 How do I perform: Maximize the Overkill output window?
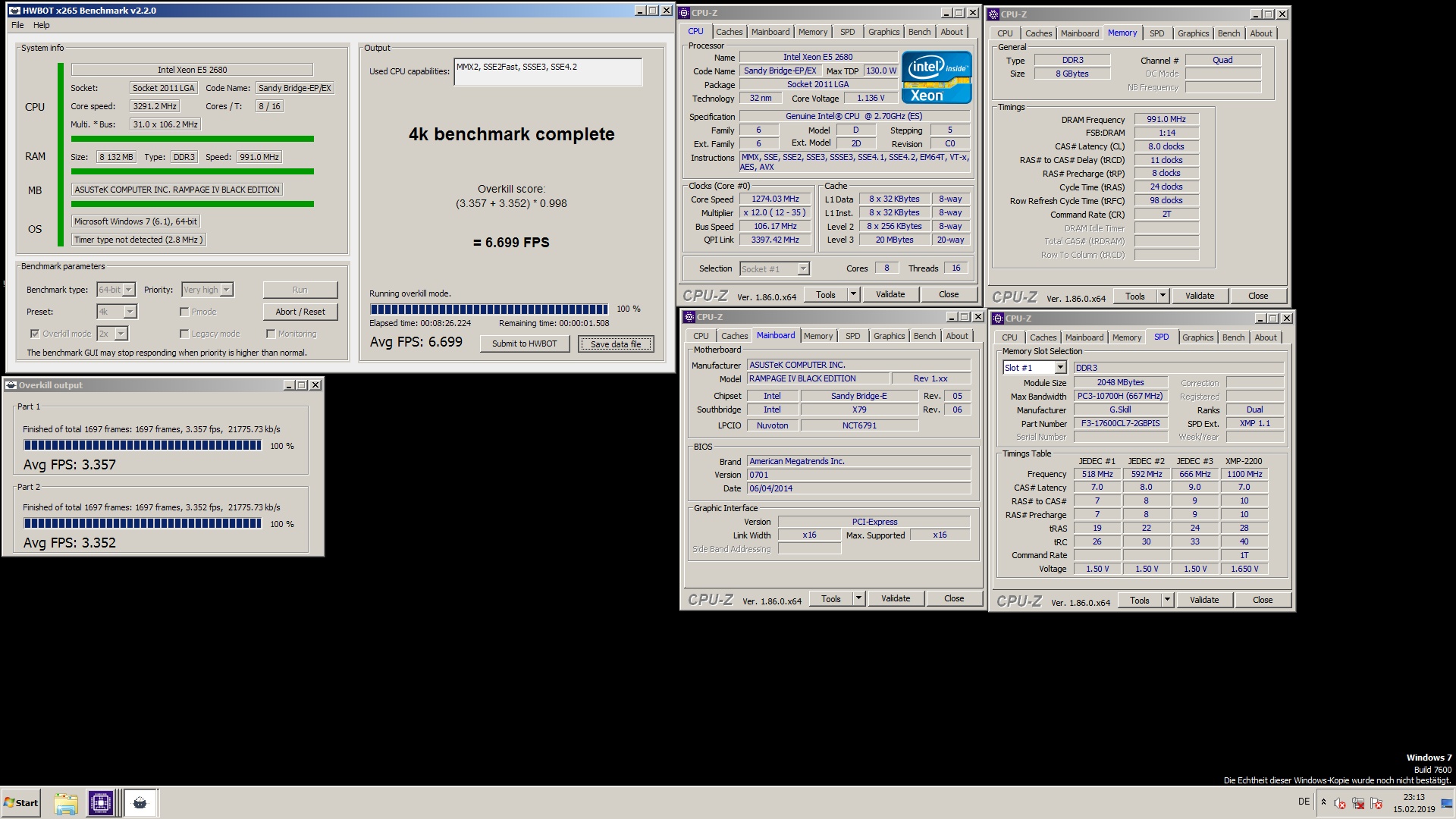[302, 385]
